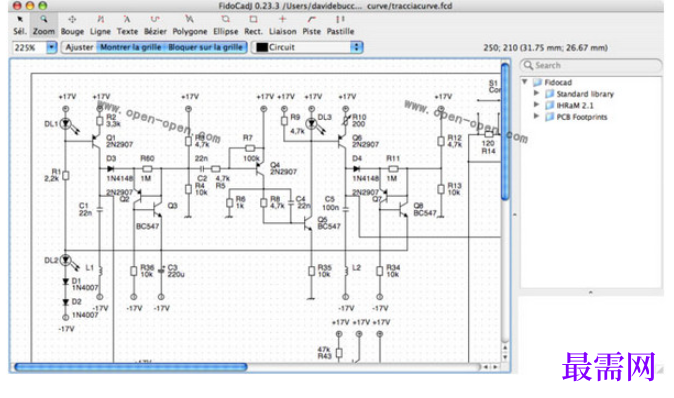Collapse the Fidocad tree node
The image size is (674, 398).
pos(524,82)
